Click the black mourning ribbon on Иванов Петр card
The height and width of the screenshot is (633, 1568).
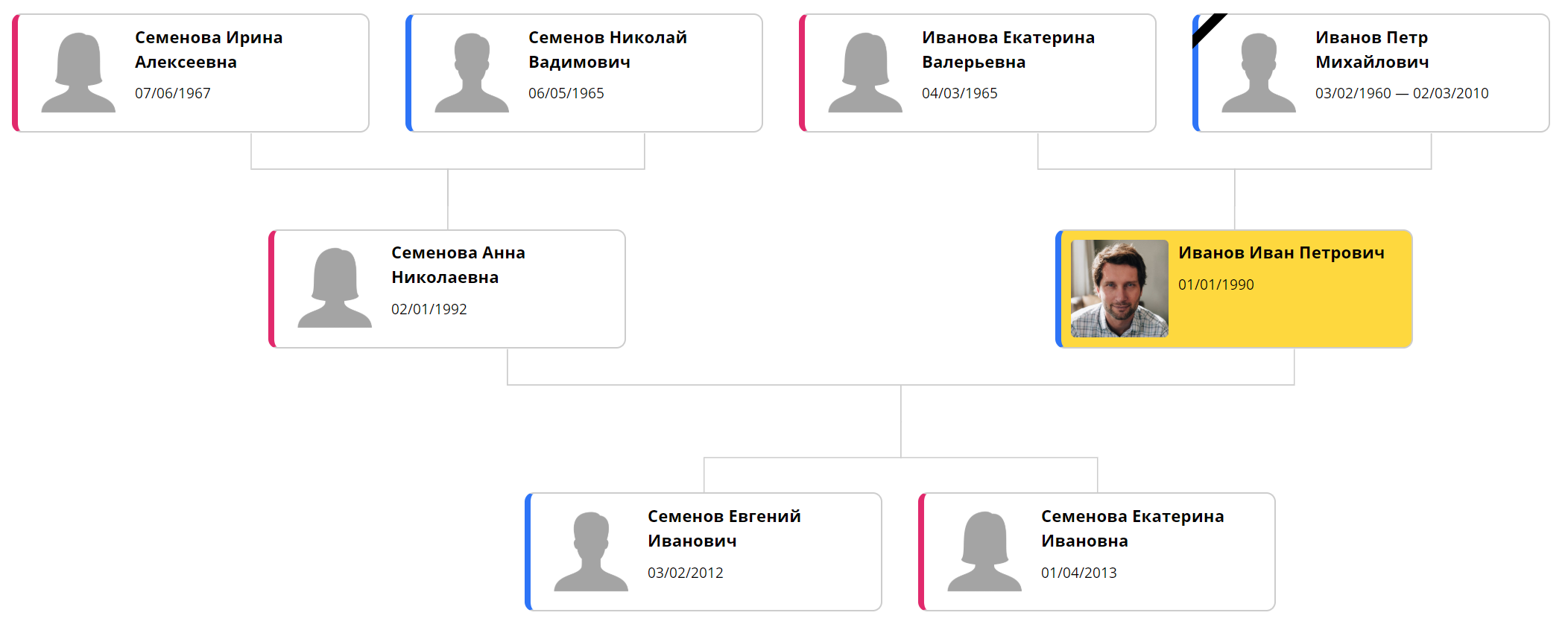1208,28
